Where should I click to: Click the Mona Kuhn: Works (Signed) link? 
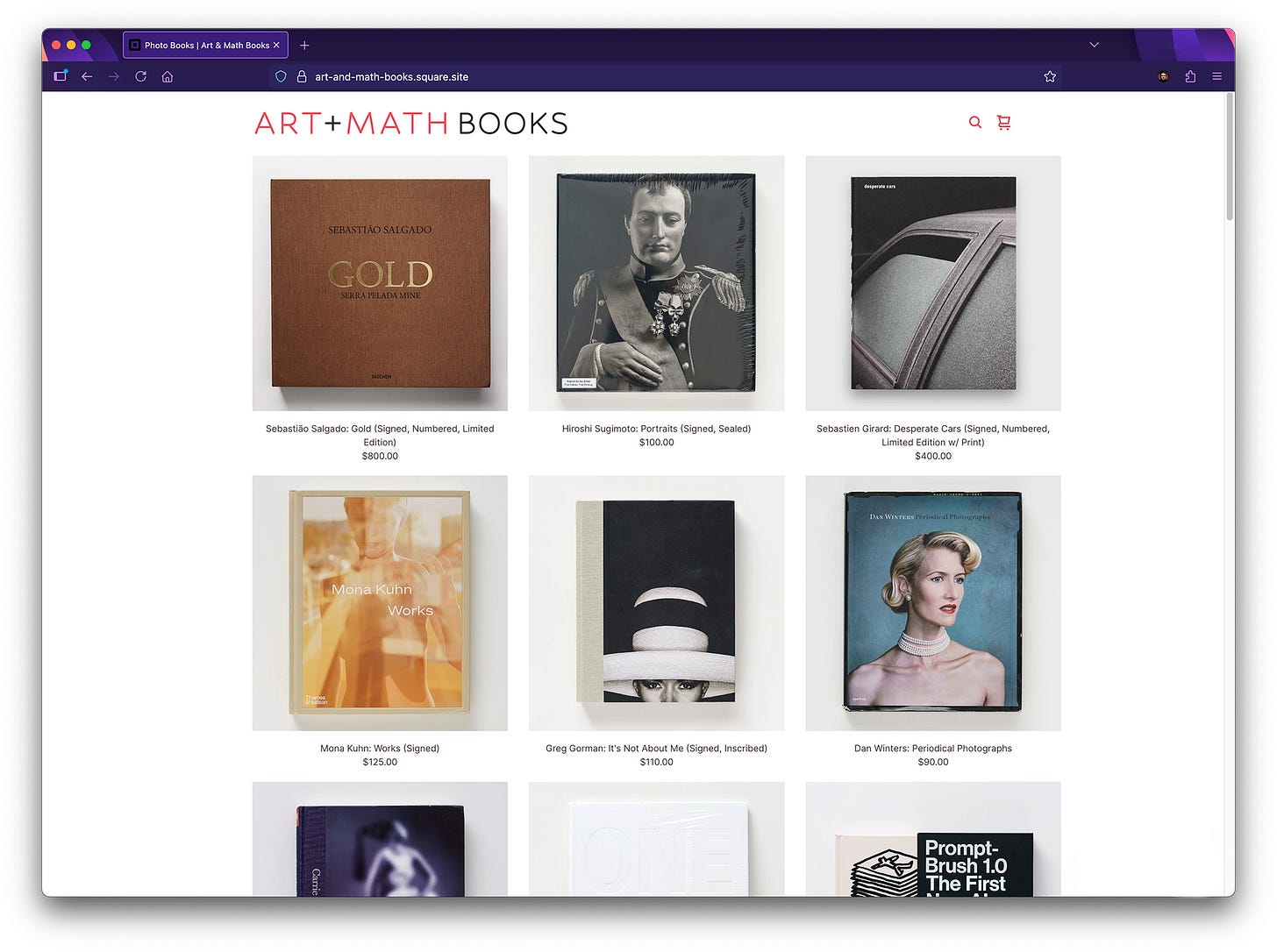tap(380, 749)
